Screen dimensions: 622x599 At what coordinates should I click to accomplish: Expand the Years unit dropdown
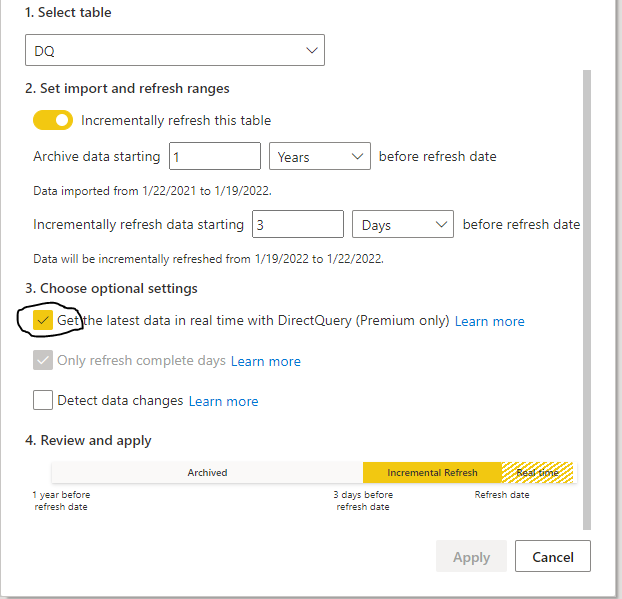tap(319, 157)
